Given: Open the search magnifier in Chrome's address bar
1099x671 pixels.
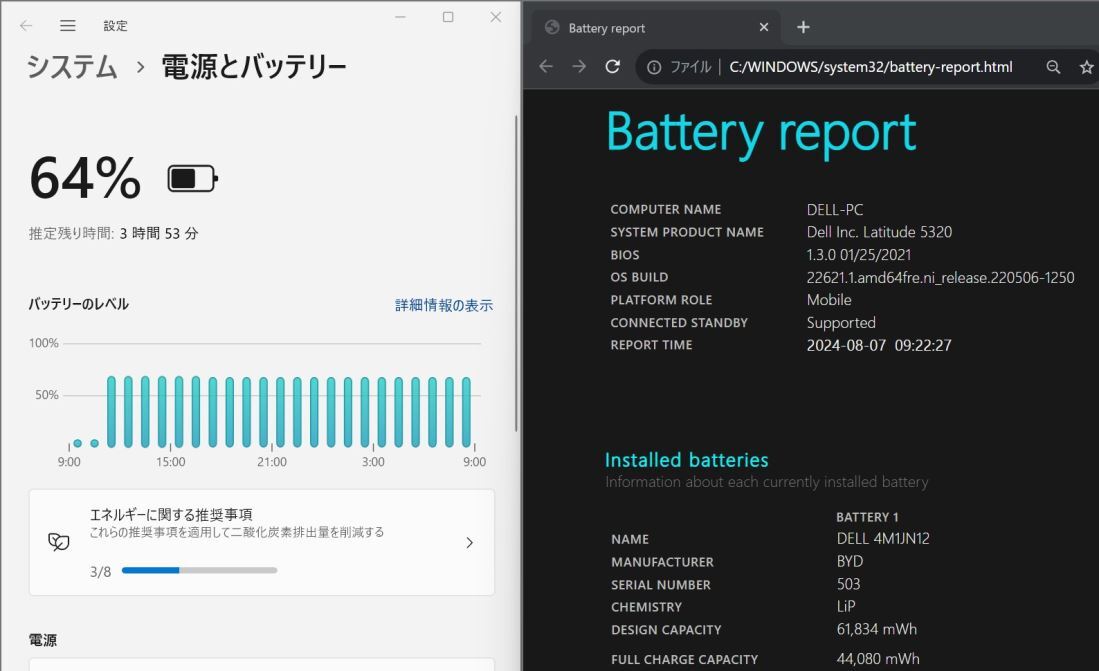Looking at the screenshot, I should (1053, 66).
